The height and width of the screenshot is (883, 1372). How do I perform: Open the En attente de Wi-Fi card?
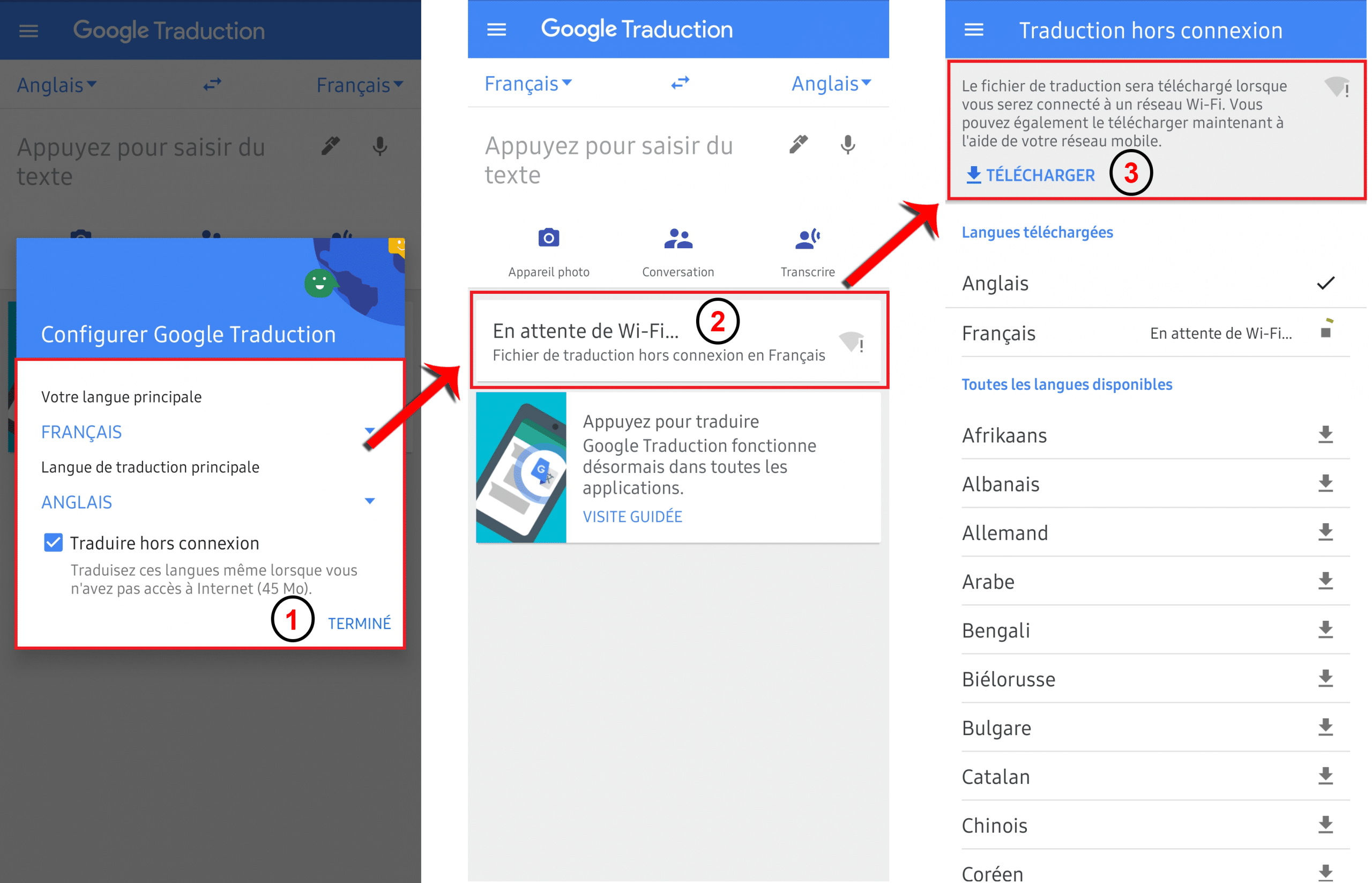(x=678, y=340)
